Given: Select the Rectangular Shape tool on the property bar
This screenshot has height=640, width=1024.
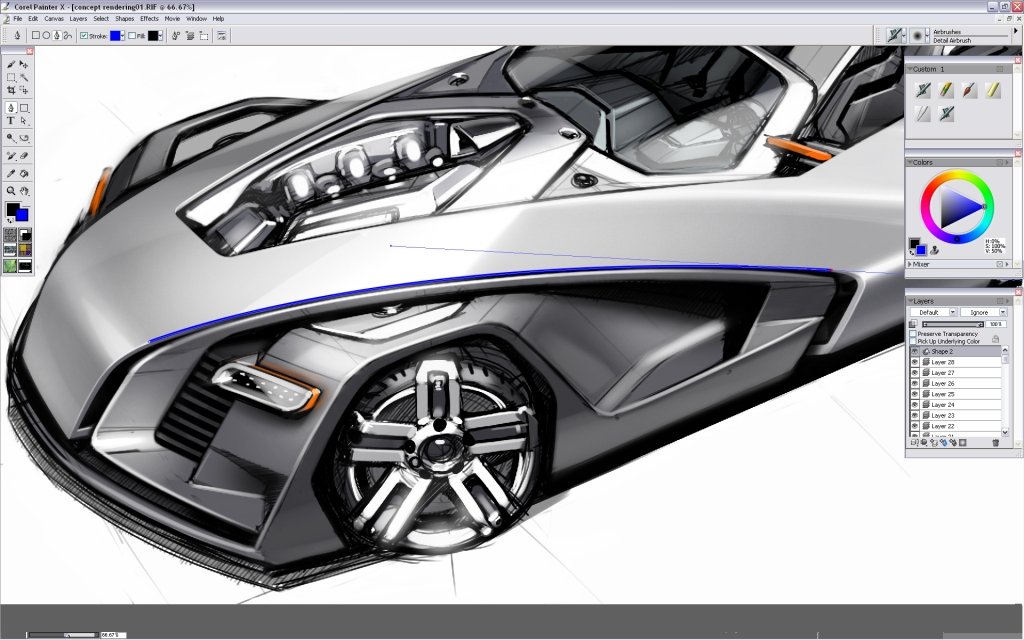Looking at the screenshot, I should [34, 35].
